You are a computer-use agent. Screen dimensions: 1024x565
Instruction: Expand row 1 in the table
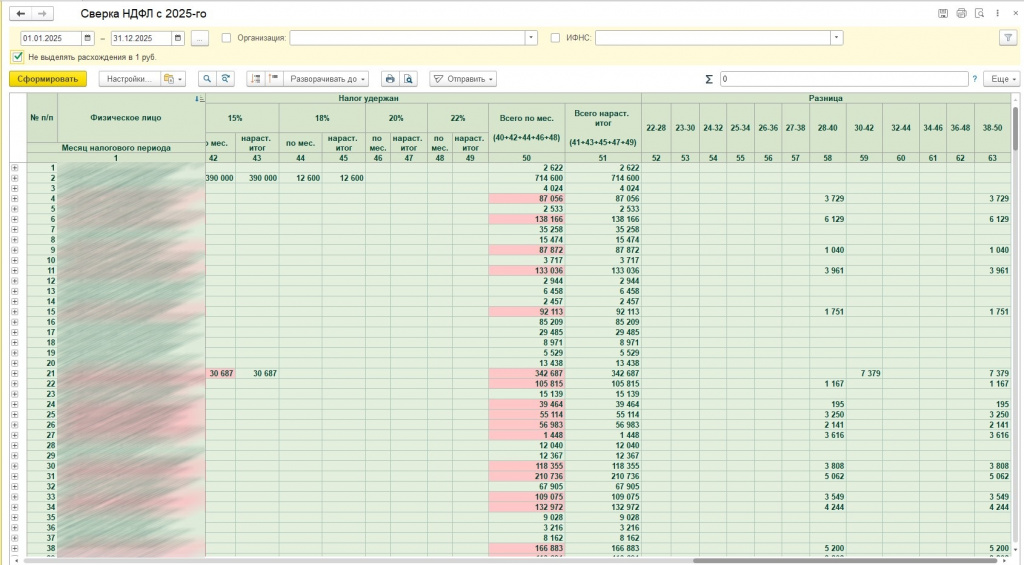(15, 168)
